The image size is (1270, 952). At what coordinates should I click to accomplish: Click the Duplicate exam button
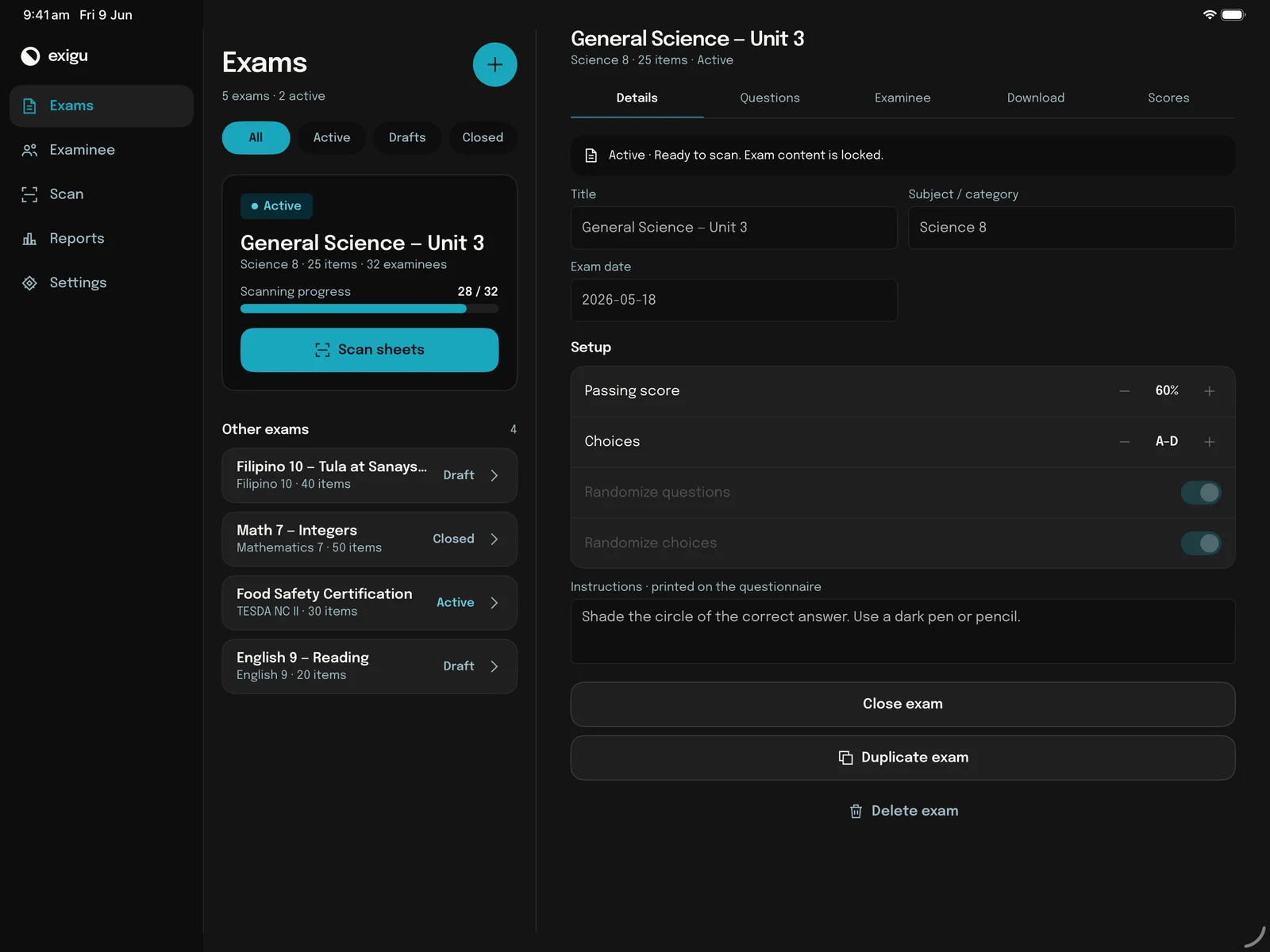(902, 758)
